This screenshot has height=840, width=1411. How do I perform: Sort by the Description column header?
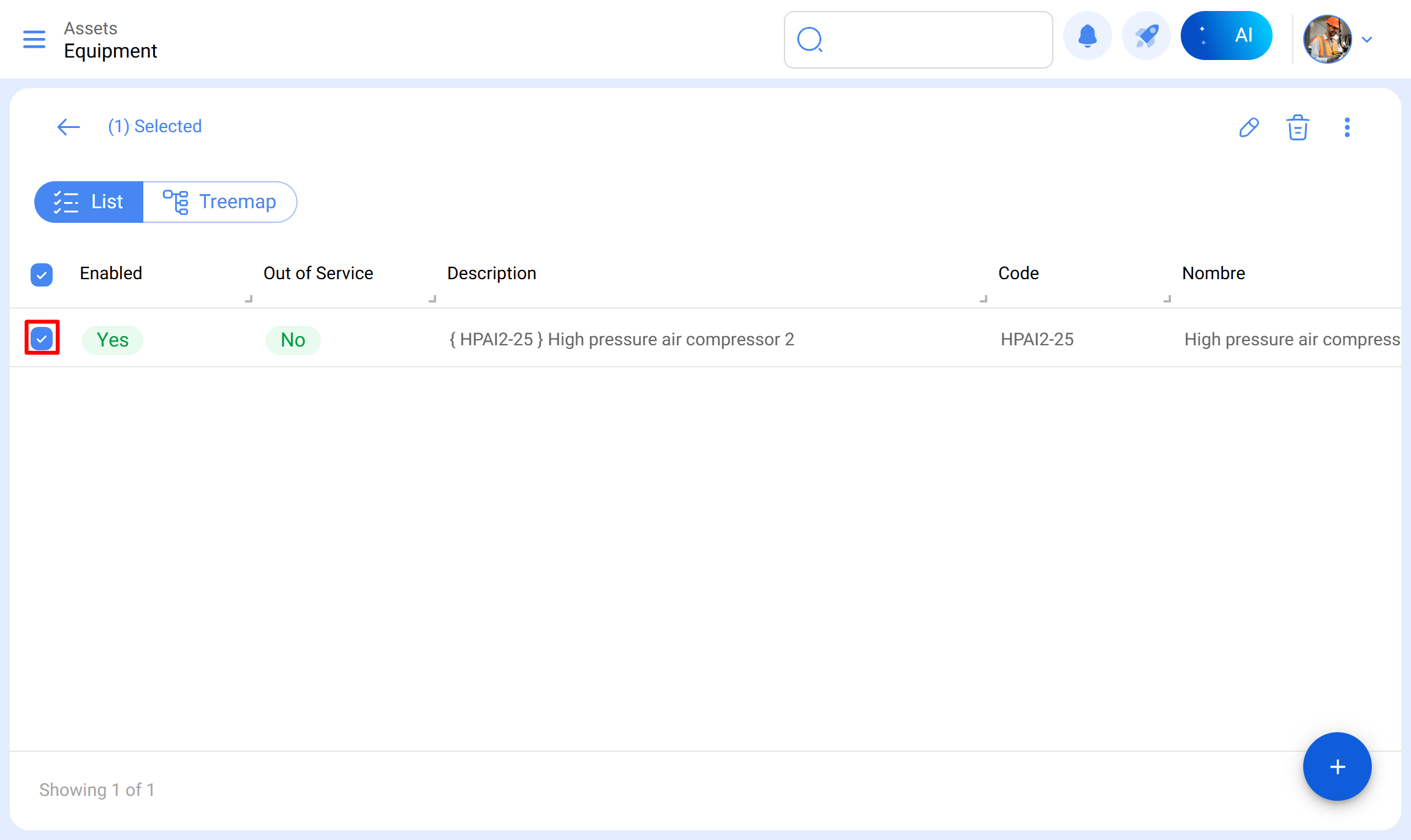491,273
